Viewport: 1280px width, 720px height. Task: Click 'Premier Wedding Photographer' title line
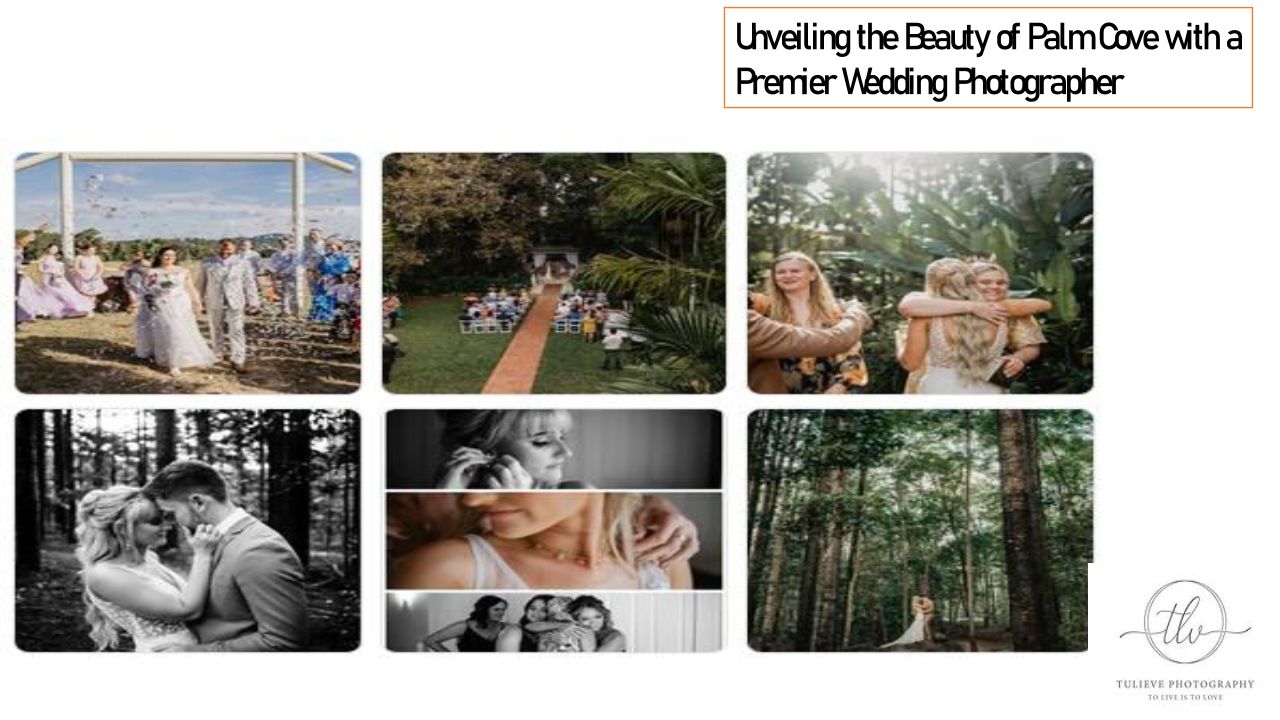tap(930, 82)
